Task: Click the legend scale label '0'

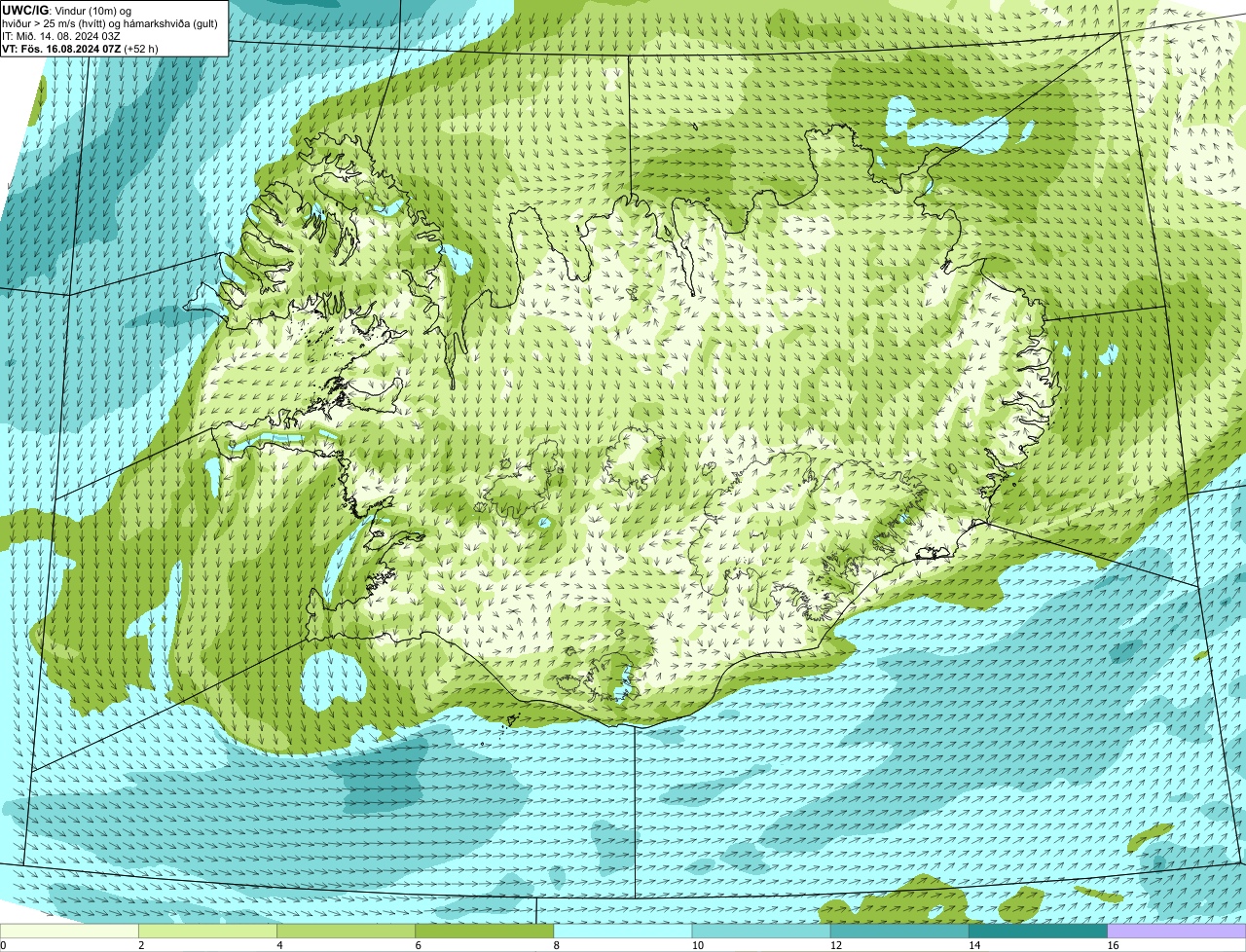Action: click(3, 945)
